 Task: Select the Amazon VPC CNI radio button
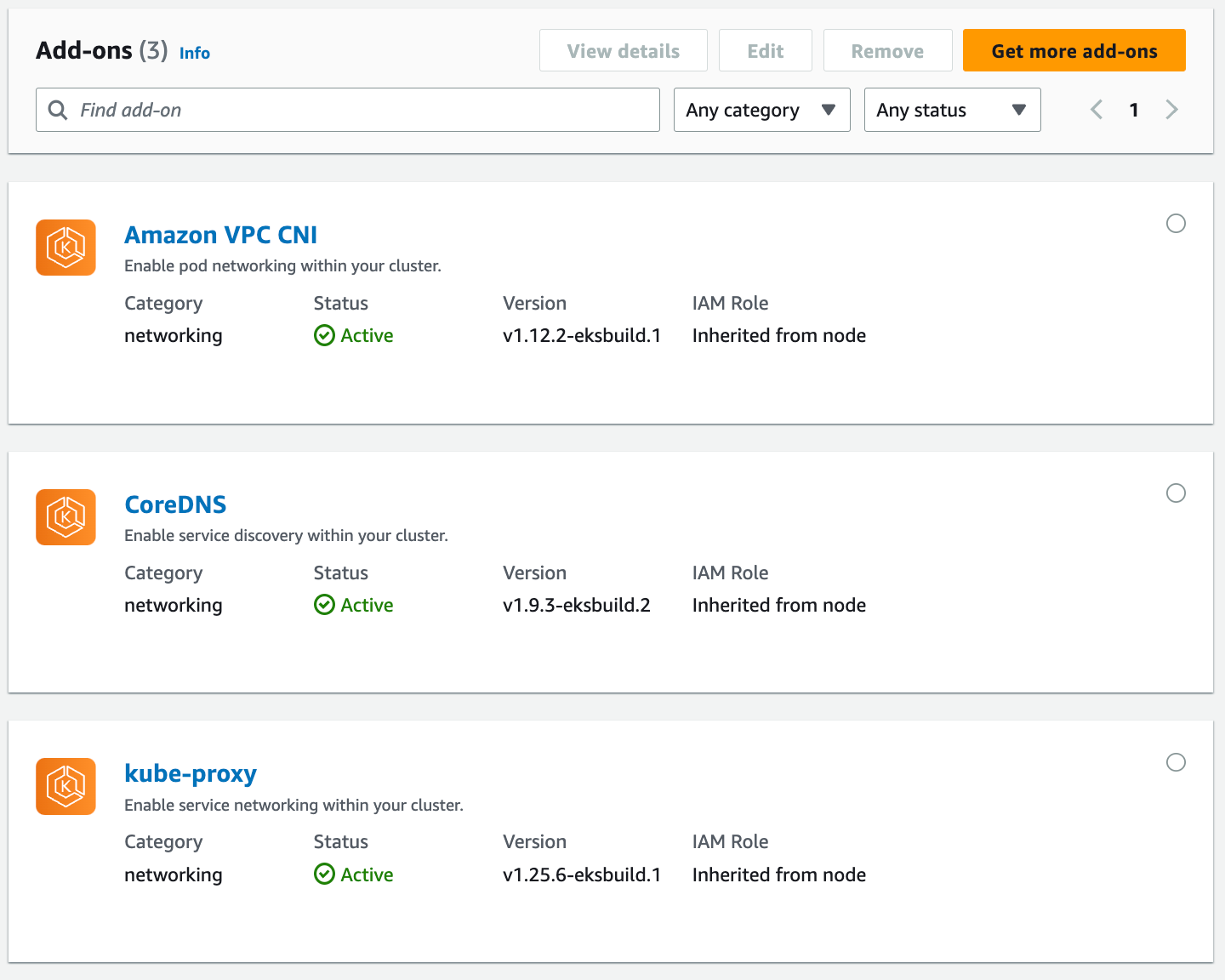pyautogui.click(x=1176, y=224)
